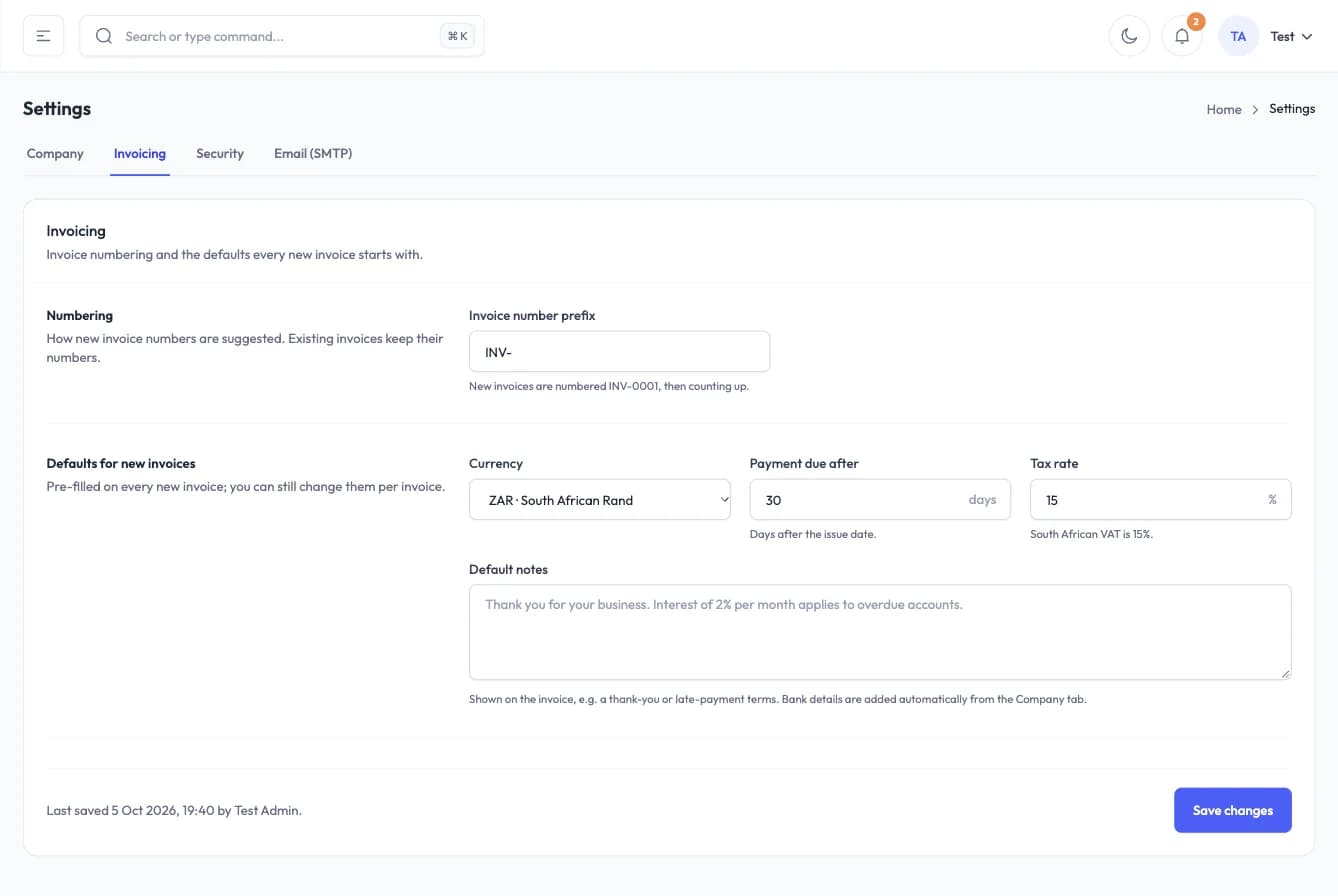
Task: Click the Currency field label
Action: (496, 464)
